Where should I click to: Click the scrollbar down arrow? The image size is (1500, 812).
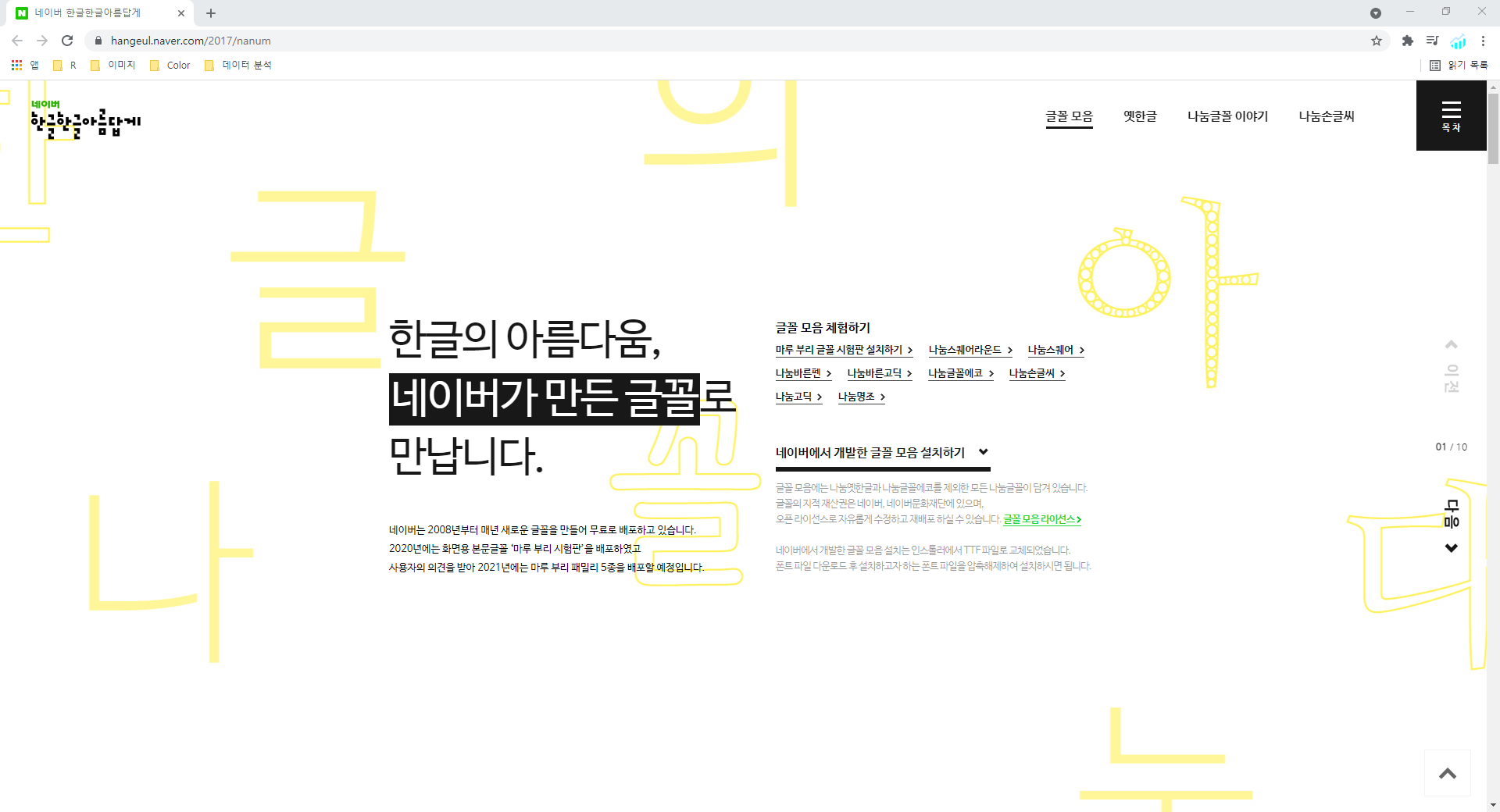[1493, 805]
